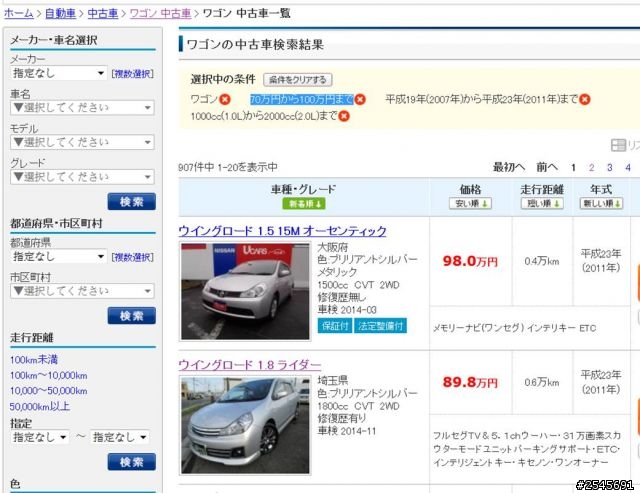Viewport: 640px width, 493px height.
Task: Select the 89.8万円 price text
Action: tap(470, 382)
